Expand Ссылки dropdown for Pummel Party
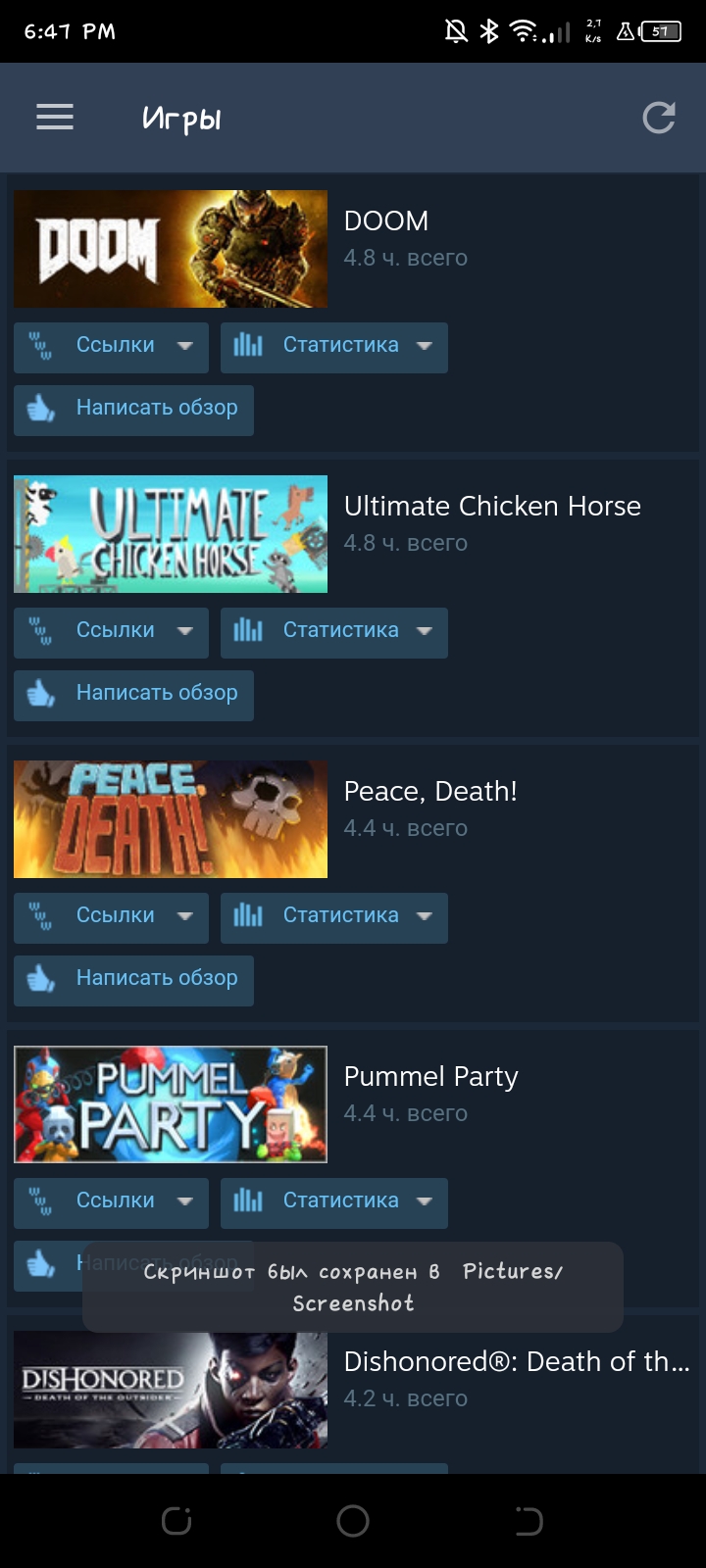The width and height of the screenshot is (706, 1568). [111, 1202]
